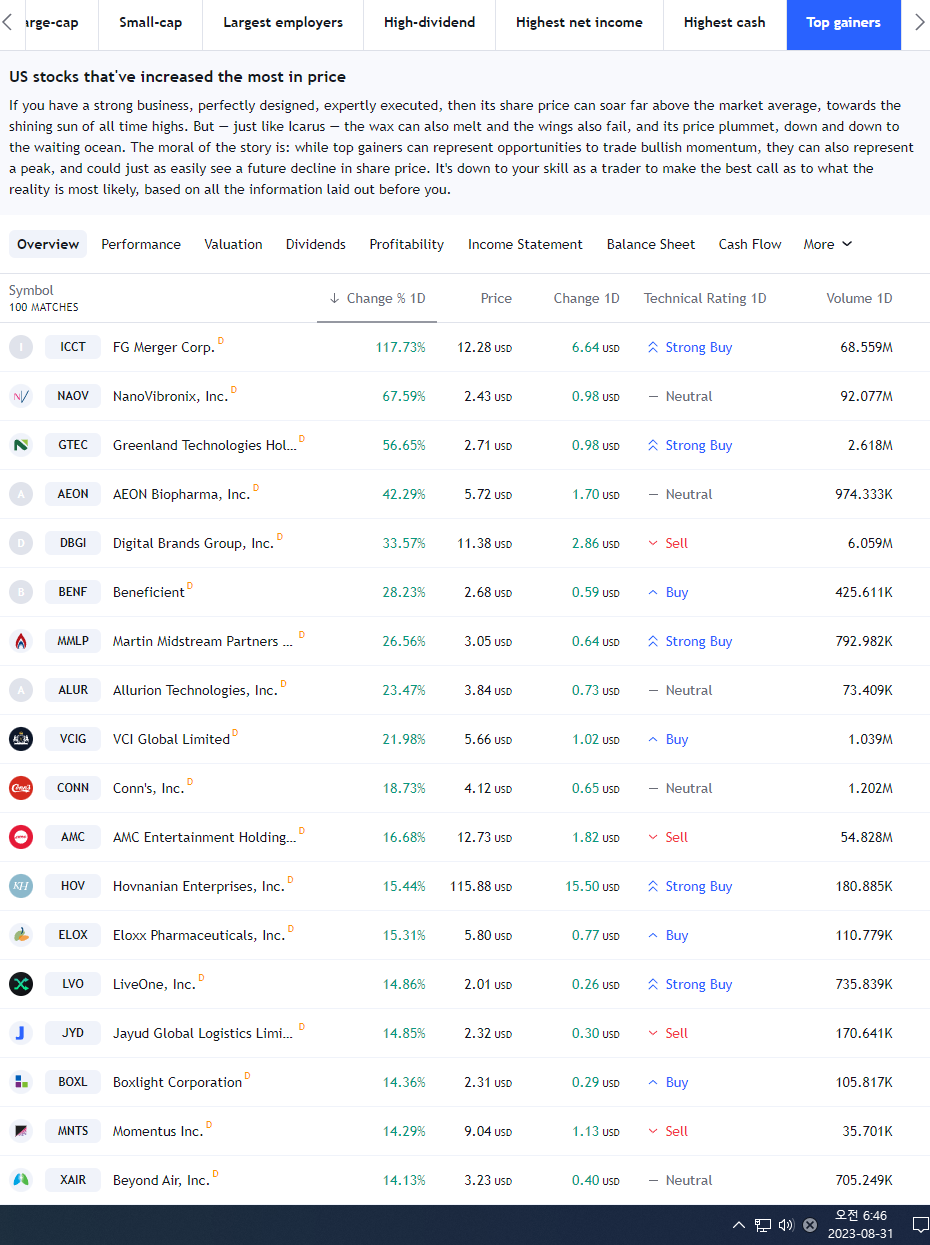Sort by Technical Rating 1D header
The height and width of the screenshot is (1245, 930).
[705, 298]
